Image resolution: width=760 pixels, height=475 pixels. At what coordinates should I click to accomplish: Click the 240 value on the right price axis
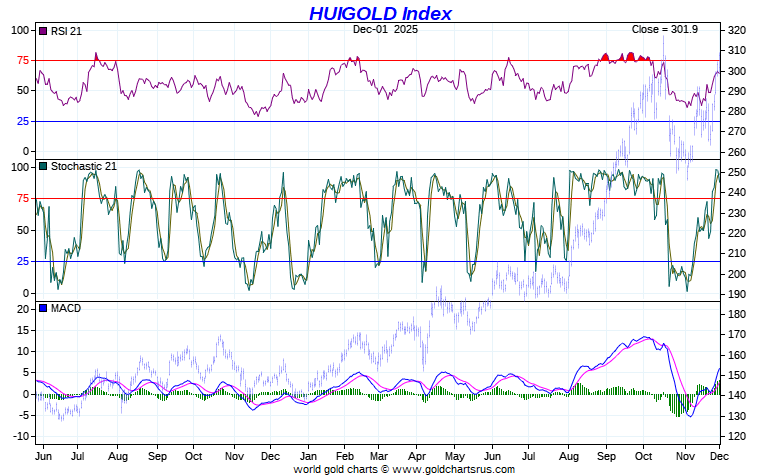[x=737, y=192]
